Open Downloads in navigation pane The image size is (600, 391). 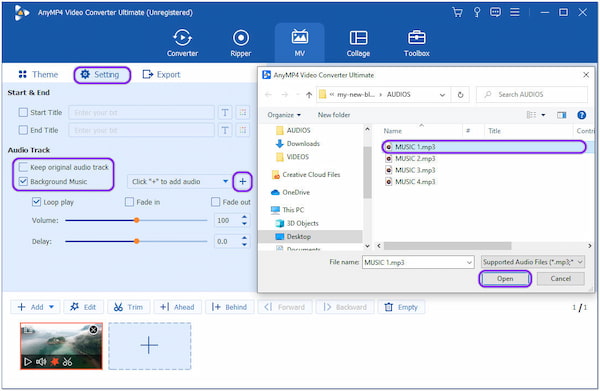[x=298, y=143]
